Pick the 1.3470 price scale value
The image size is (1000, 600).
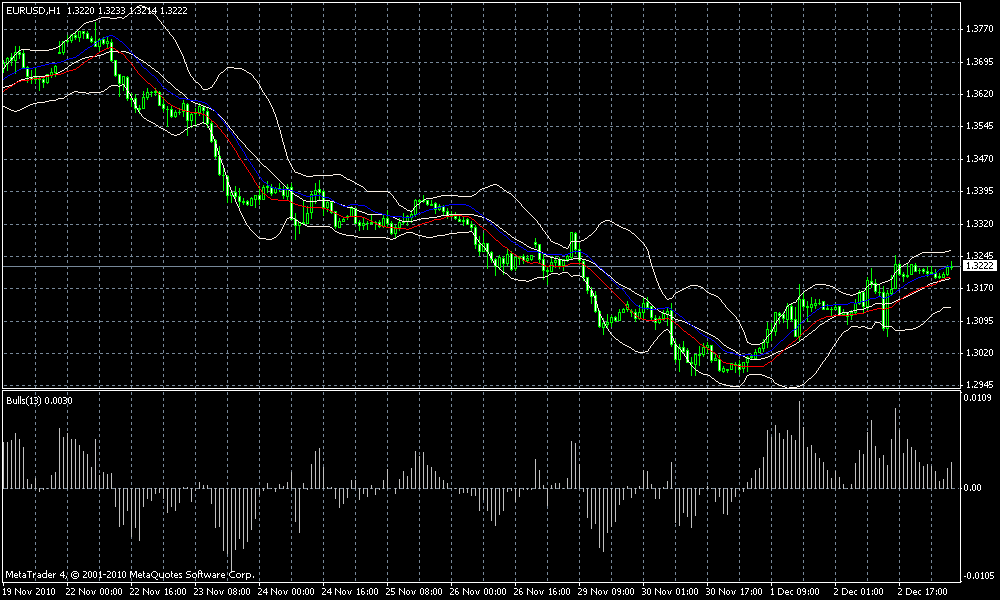(980, 159)
